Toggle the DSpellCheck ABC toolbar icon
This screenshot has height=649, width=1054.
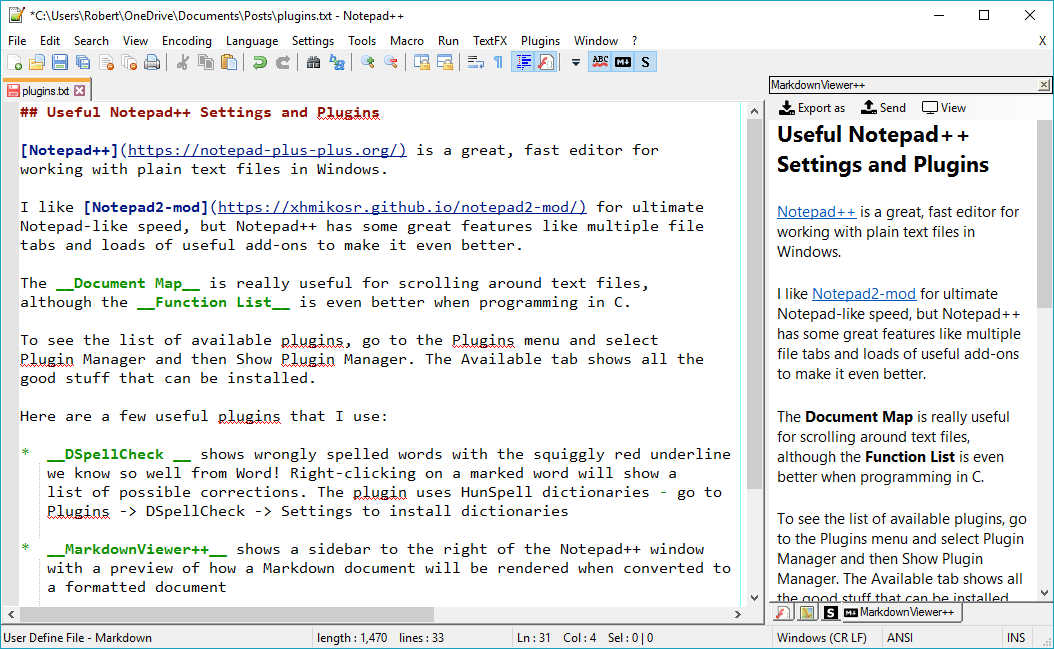(x=600, y=63)
